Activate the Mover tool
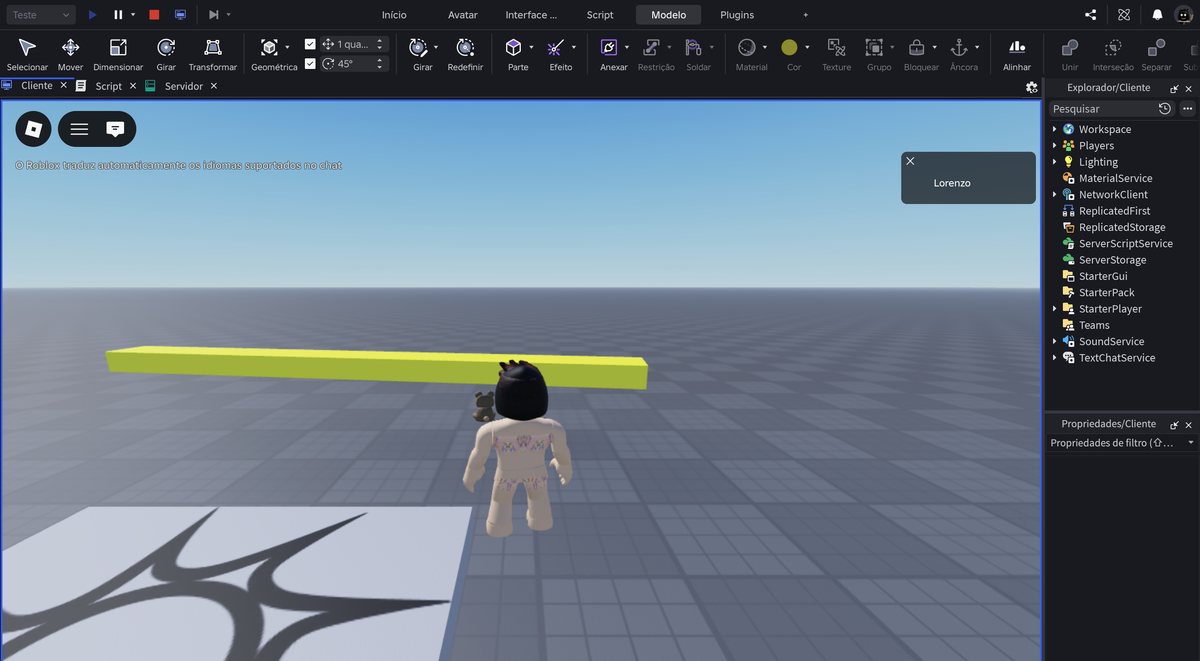1200x661 pixels. pos(70,54)
